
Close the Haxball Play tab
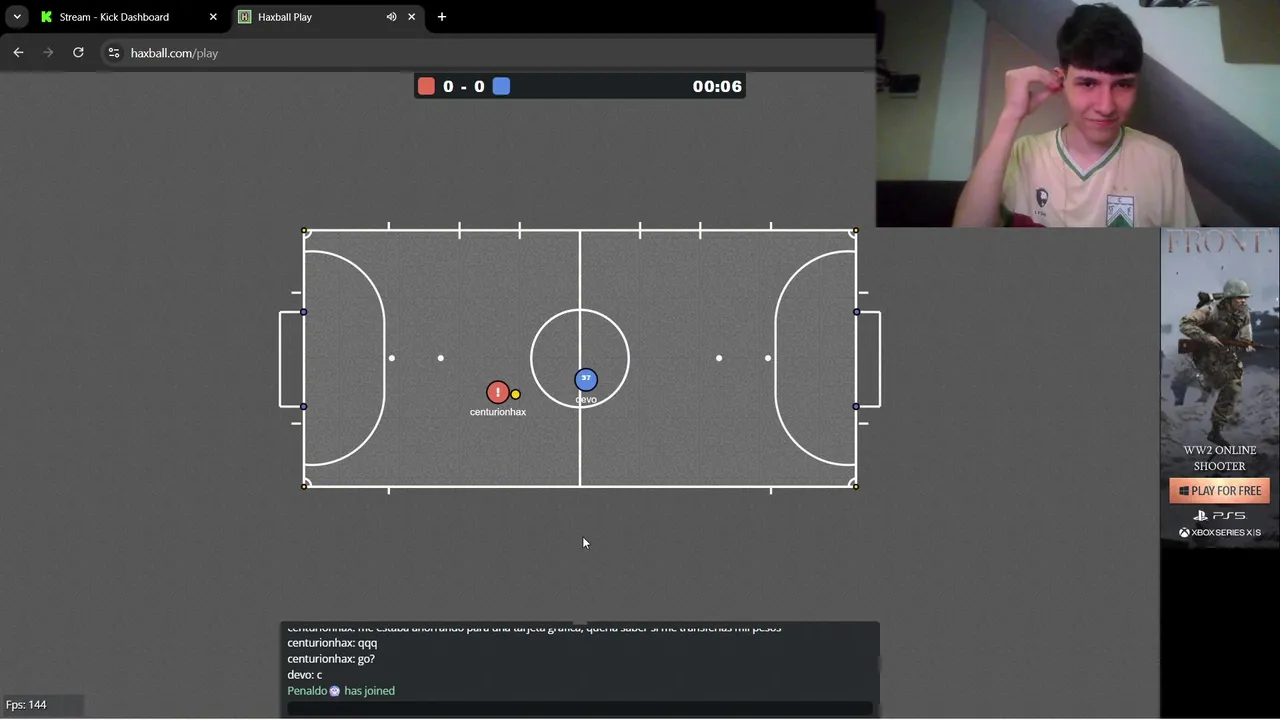point(411,17)
